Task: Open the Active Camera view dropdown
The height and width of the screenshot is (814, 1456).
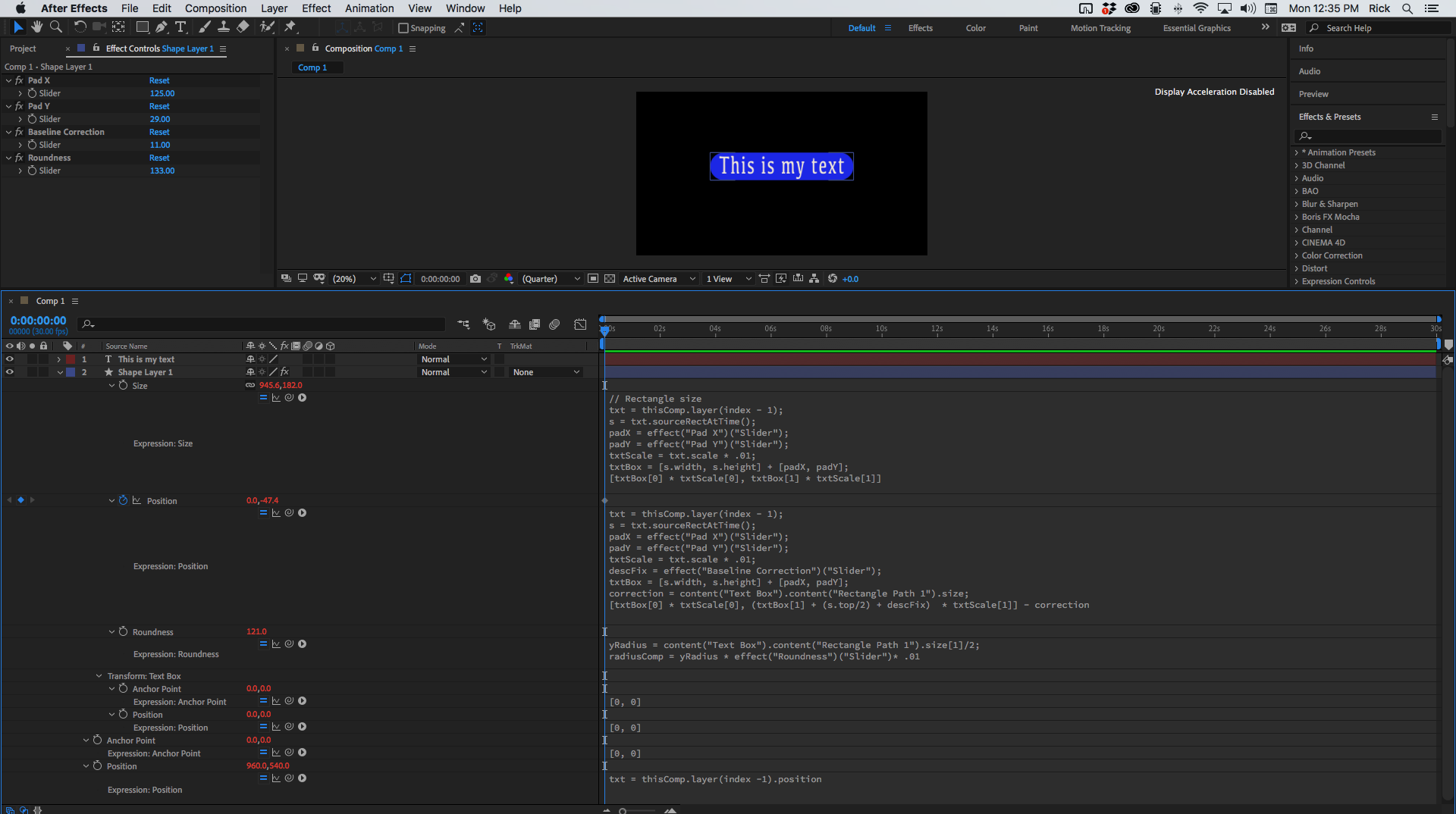Action: pos(658,279)
